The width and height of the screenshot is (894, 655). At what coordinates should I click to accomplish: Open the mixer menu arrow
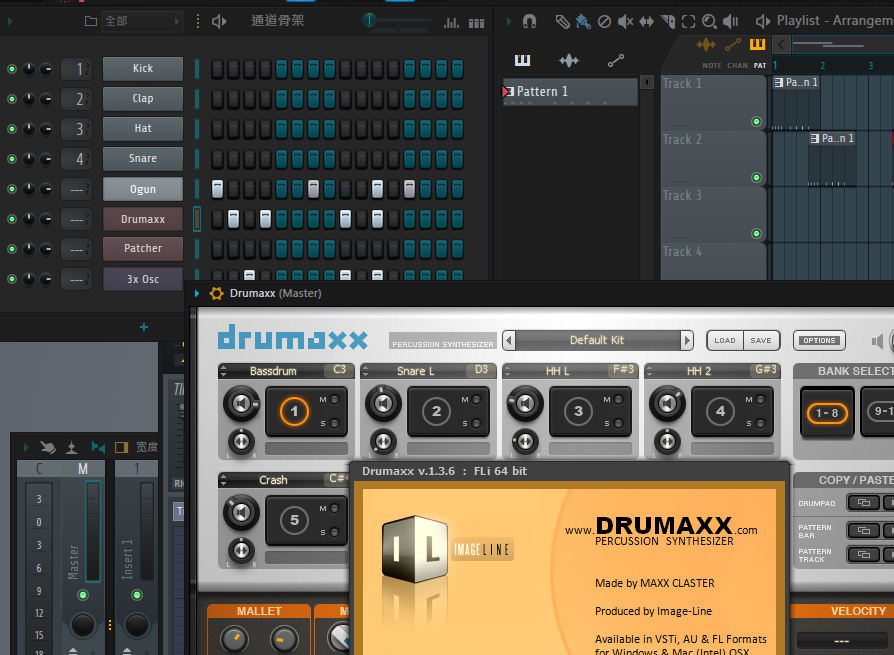(26, 447)
